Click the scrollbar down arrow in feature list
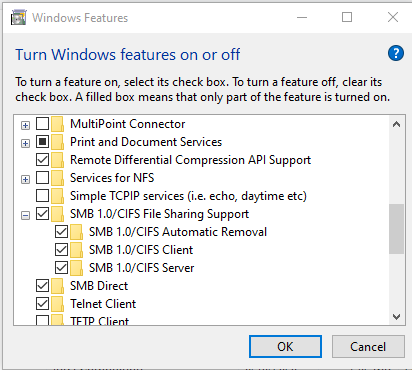Image resolution: width=412 pixels, height=370 pixels. (x=396, y=317)
